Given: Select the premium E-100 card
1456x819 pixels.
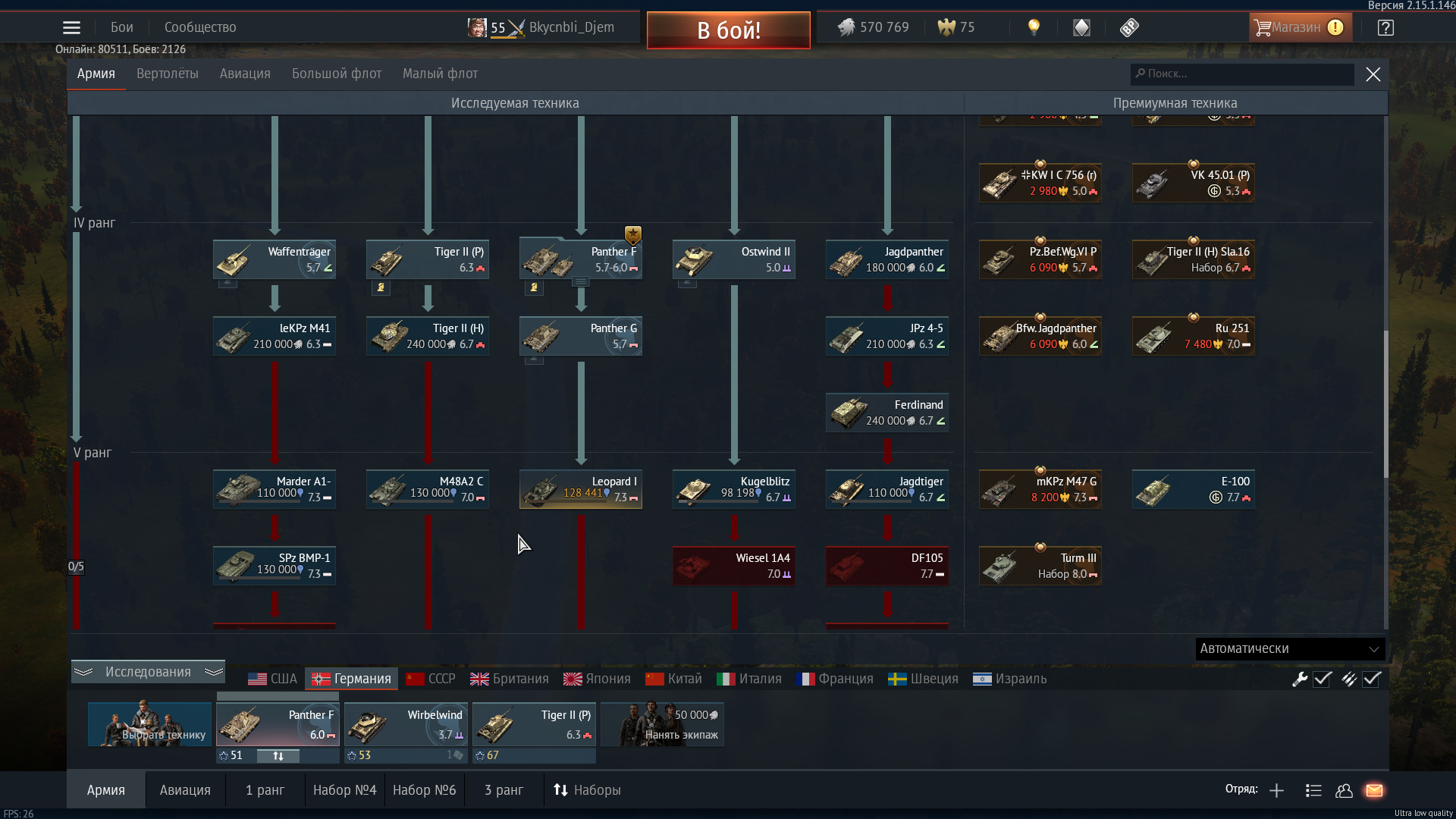Looking at the screenshot, I should (x=1194, y=489).
